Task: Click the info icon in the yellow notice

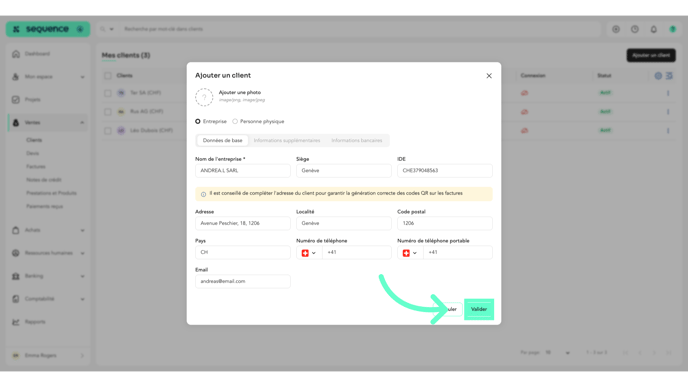Action: (203, 194)
